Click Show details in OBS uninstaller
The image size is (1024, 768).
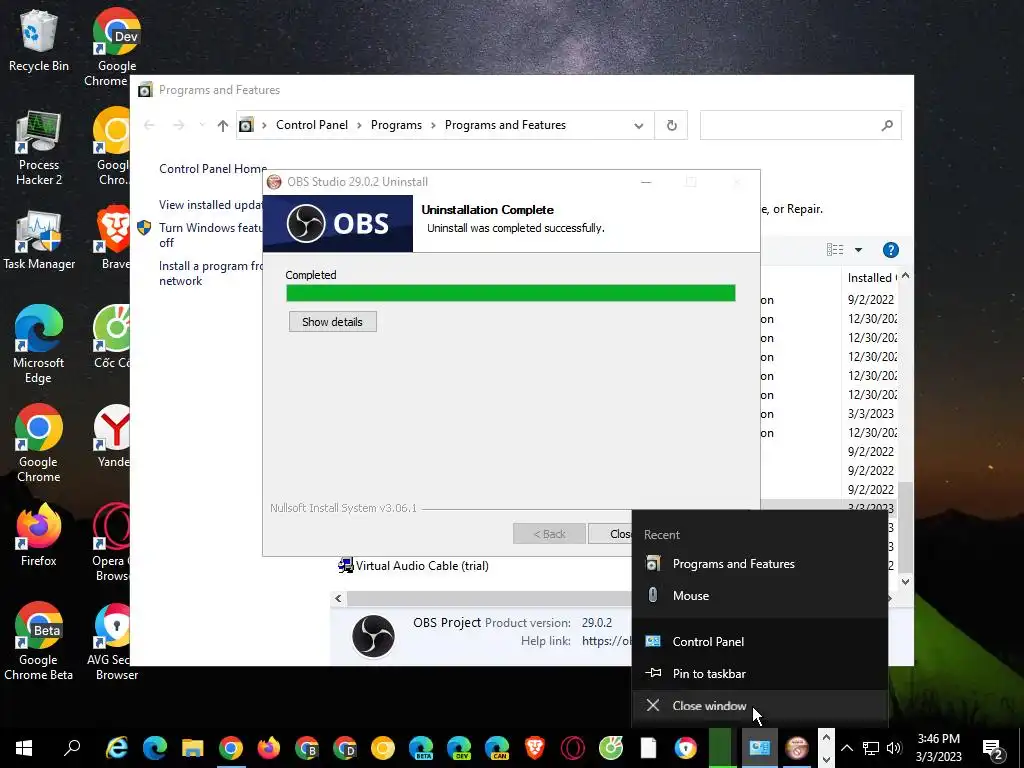332,322
